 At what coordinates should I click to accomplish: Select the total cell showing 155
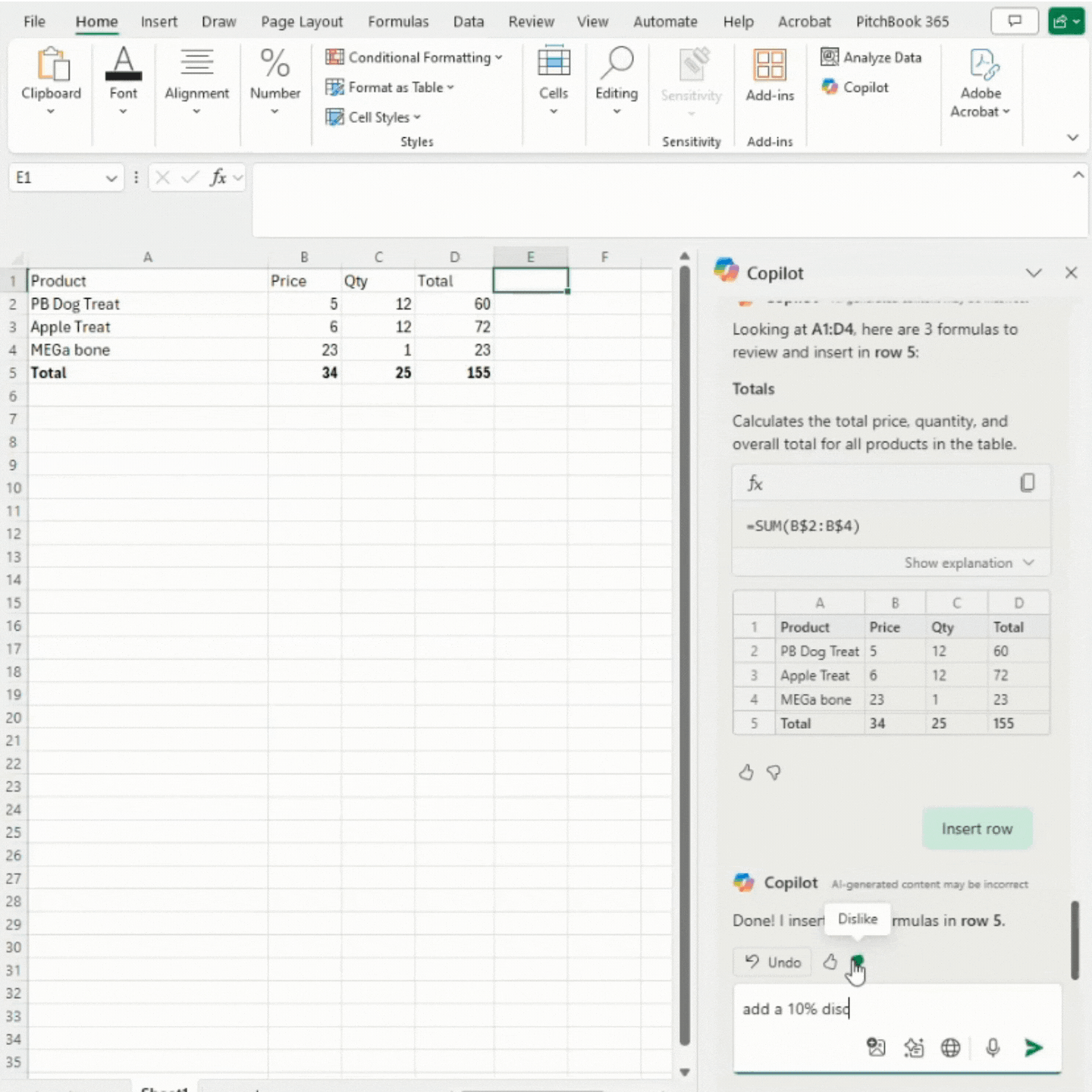(454, 372)
